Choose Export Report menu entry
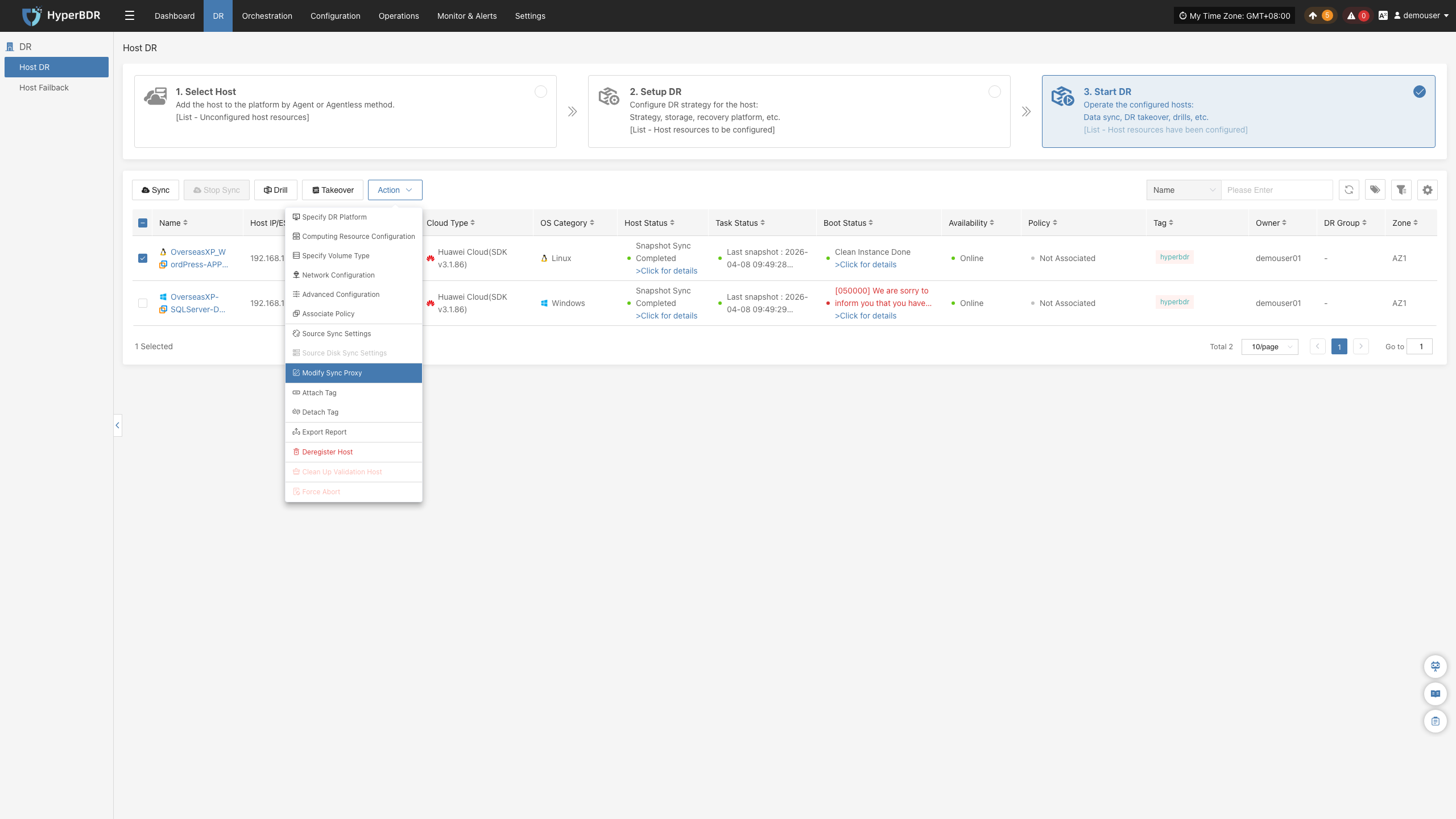The image size is (1456, 819). click(354, 432)
